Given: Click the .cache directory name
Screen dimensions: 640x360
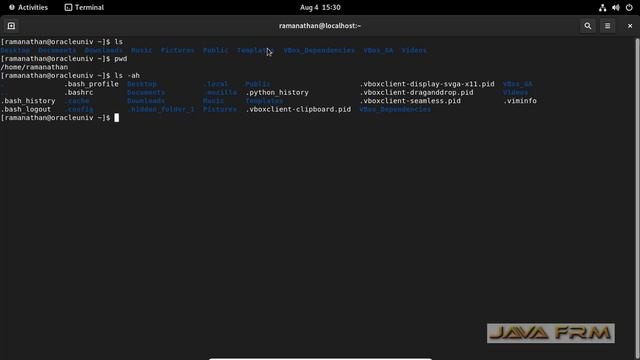Looking at the screenshot, I should point(77,101).
